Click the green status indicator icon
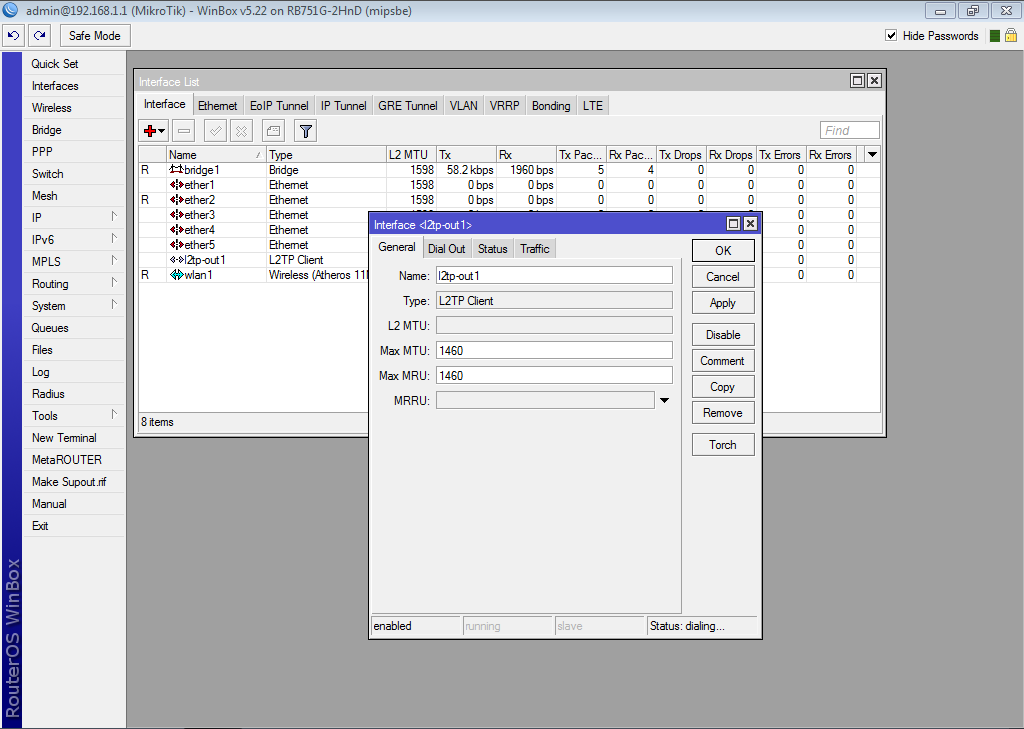1024x729 pixels. pyautogui.click(x=995, y=36)
